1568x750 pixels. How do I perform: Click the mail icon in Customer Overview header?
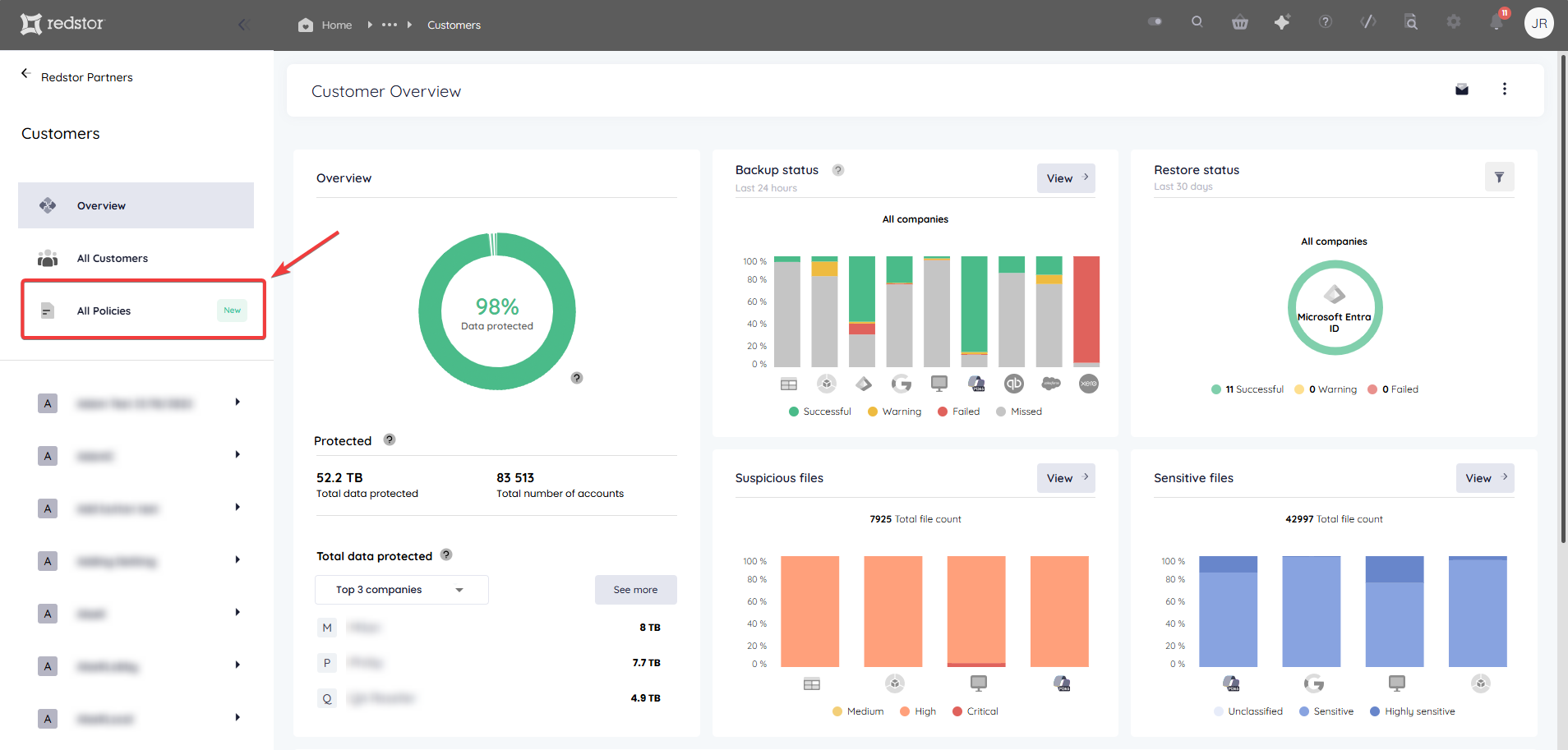1461,90
